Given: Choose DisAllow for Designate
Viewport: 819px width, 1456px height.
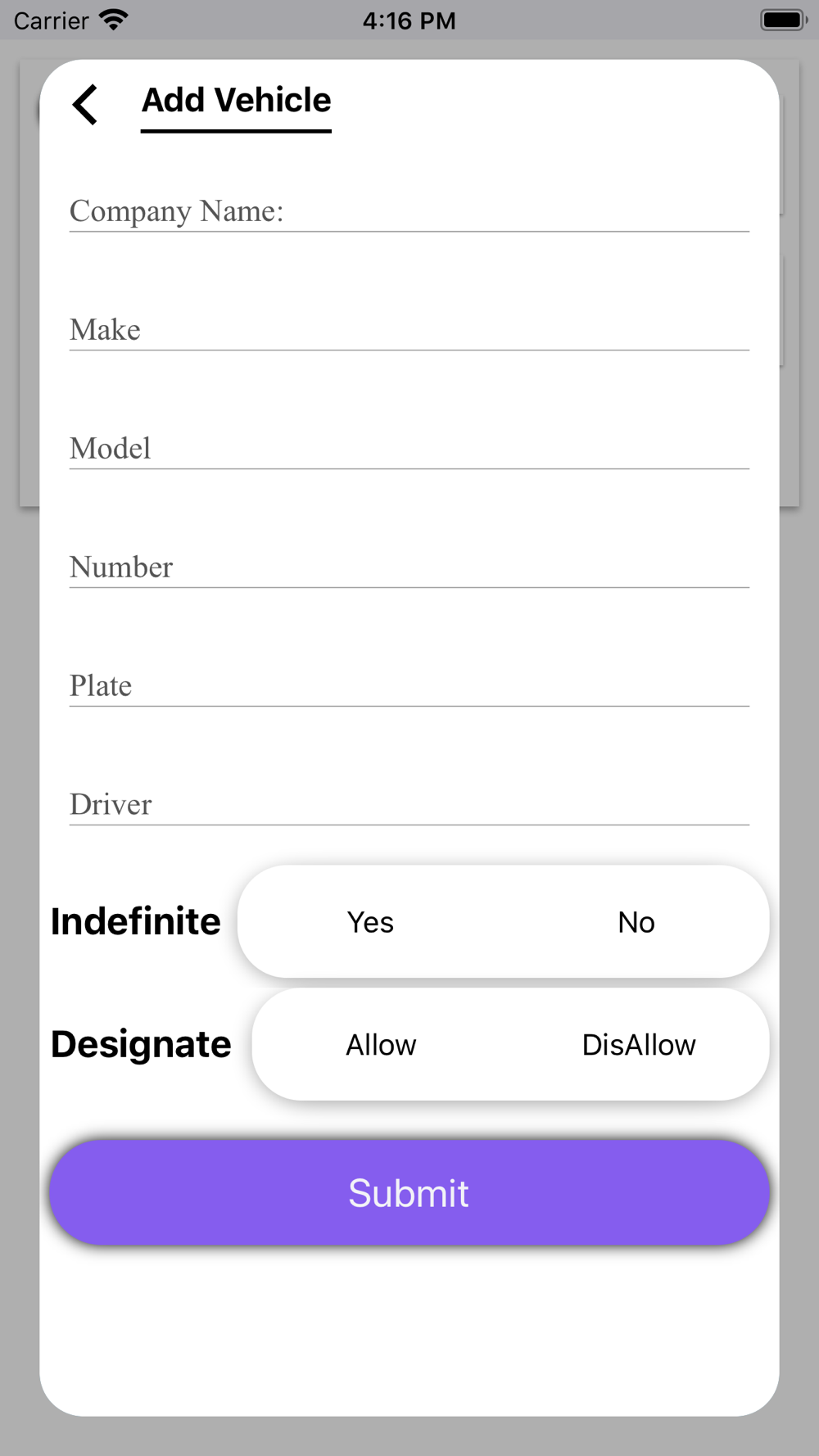Looking at the screenshot, I should click(x=639, y=1045).
